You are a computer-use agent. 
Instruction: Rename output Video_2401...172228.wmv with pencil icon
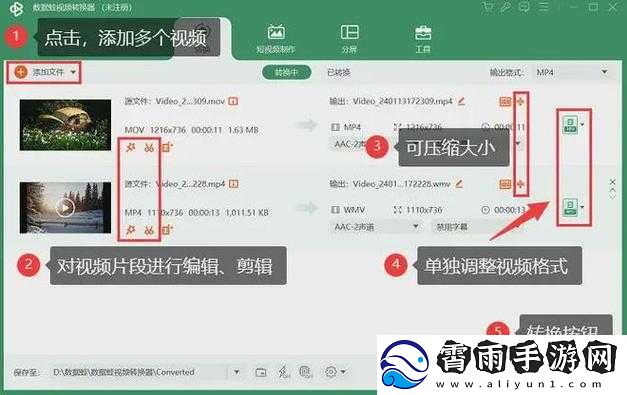459,184
